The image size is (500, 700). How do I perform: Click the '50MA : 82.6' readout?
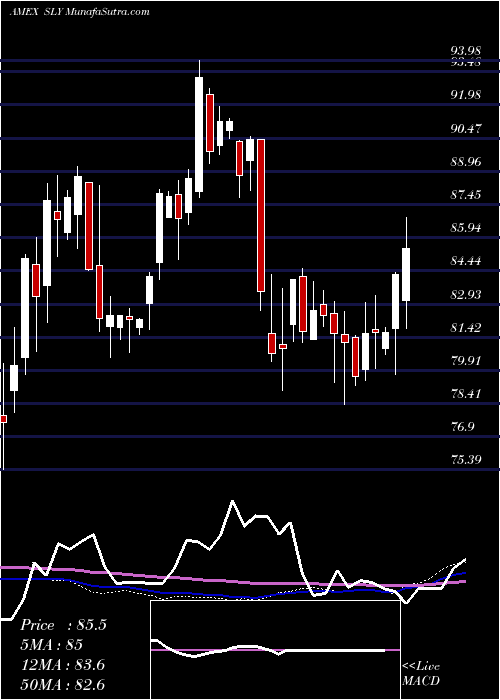click(x=62, y=685)
